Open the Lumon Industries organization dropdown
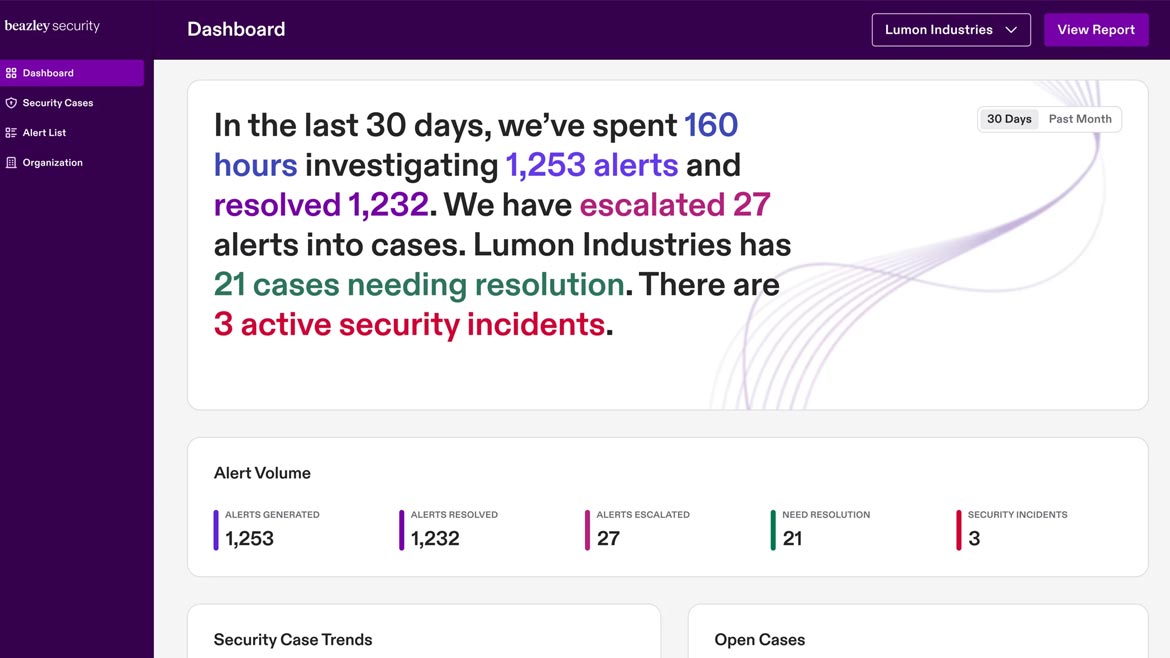Viewport: 1170px width, 658px height. coord(950,30)
